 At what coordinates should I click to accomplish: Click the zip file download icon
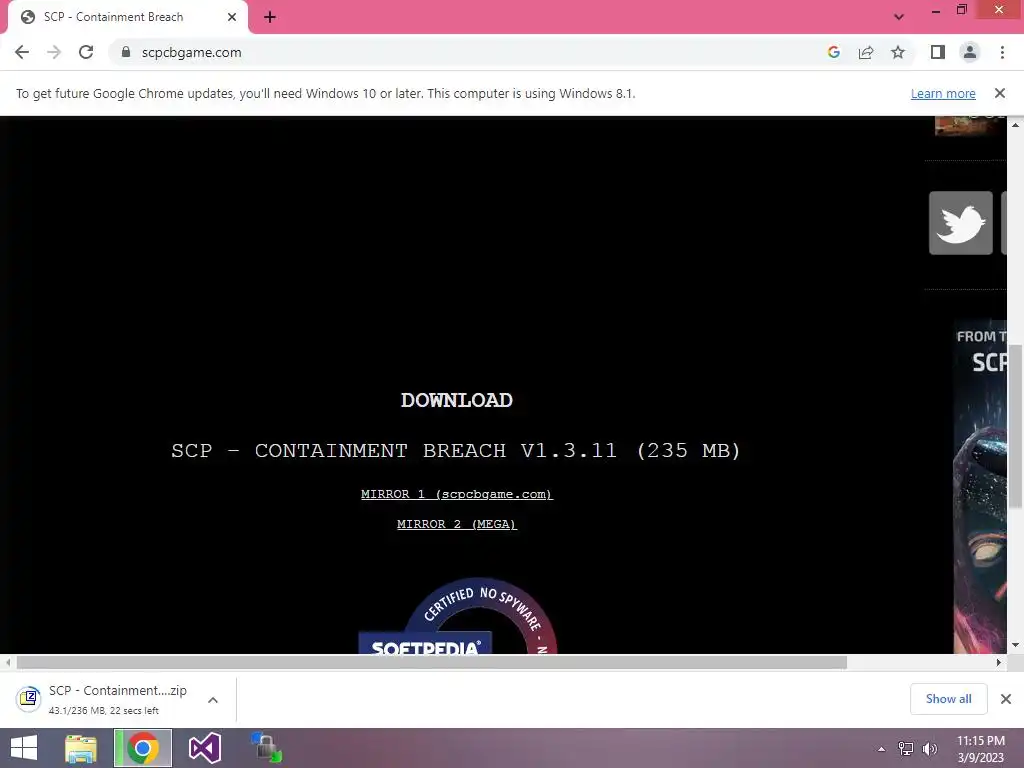(28, 699)
